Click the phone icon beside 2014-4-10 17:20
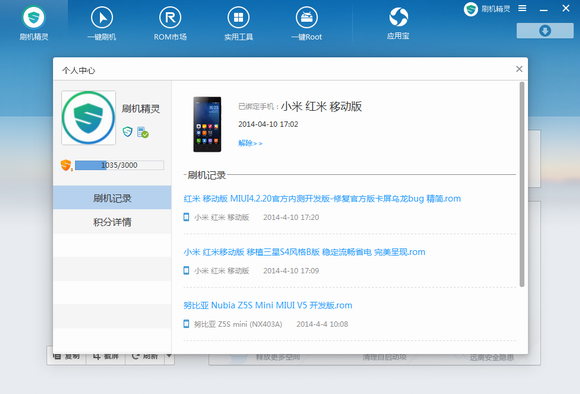Image resolution: width=580 pixels, height=394 pixels. point(186,217)
